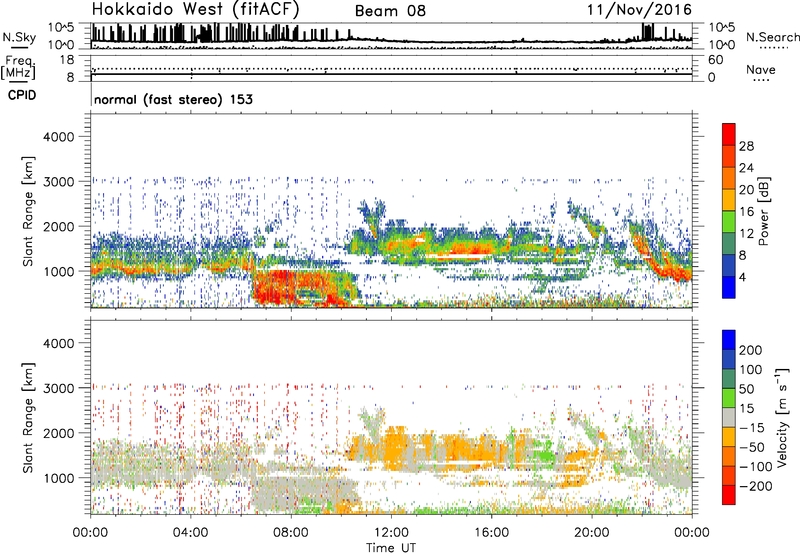Viewport: 800px width, 554px height.
Task: Select the blue top segment of Velocity colorbar
Action: click(729, 340)
